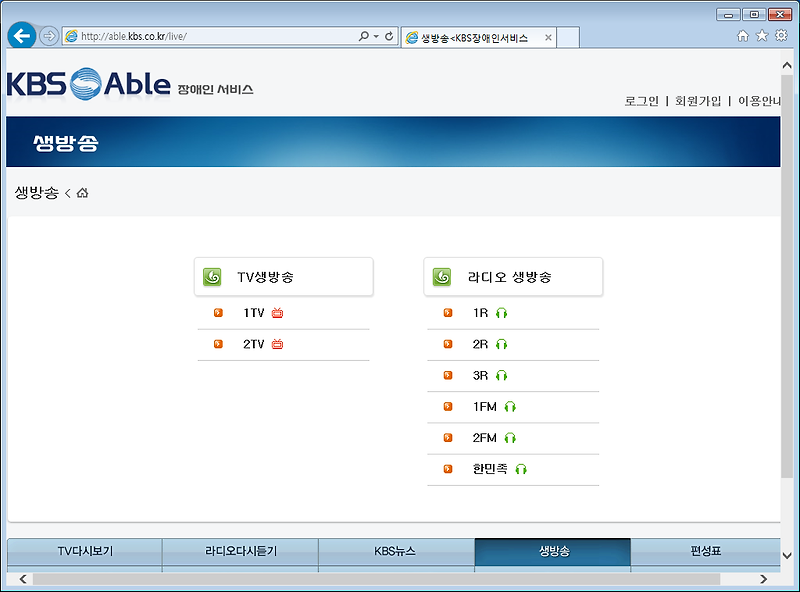The width and height of the screenshot is (800, 592).
Task: Click the horizontal scrollbar right arrow
Action: coord(763,579)
